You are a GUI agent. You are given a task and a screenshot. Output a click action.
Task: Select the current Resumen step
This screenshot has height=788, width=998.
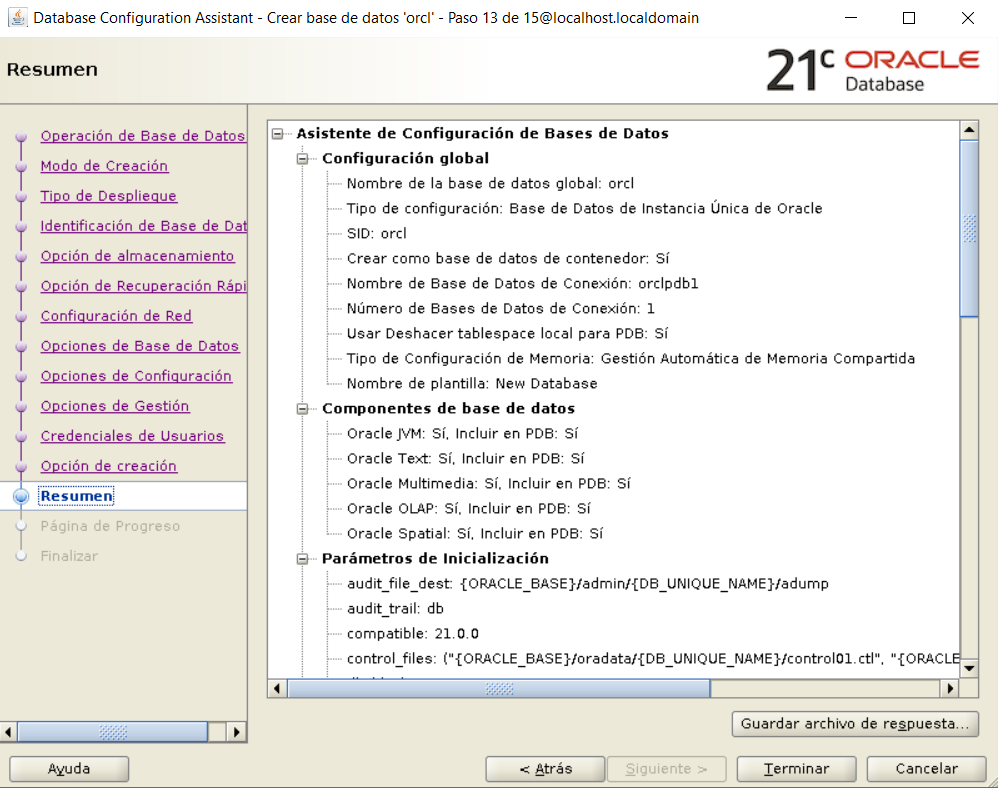tap(76, 496)
